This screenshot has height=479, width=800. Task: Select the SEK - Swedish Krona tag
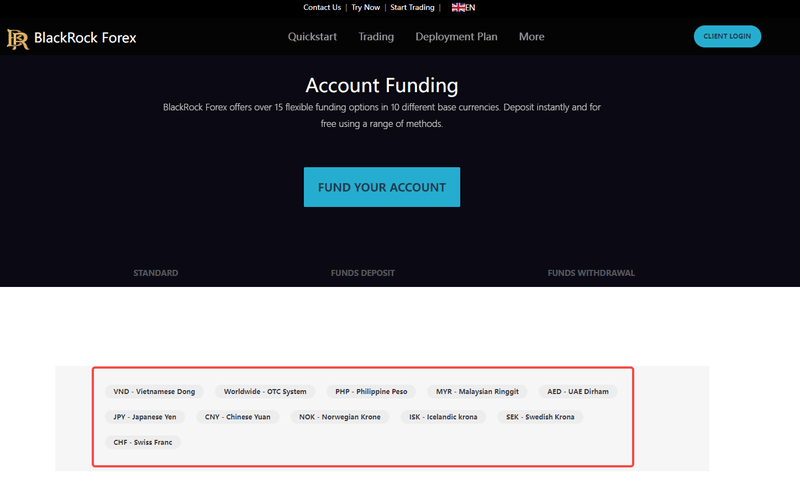(x=540, y=417)
